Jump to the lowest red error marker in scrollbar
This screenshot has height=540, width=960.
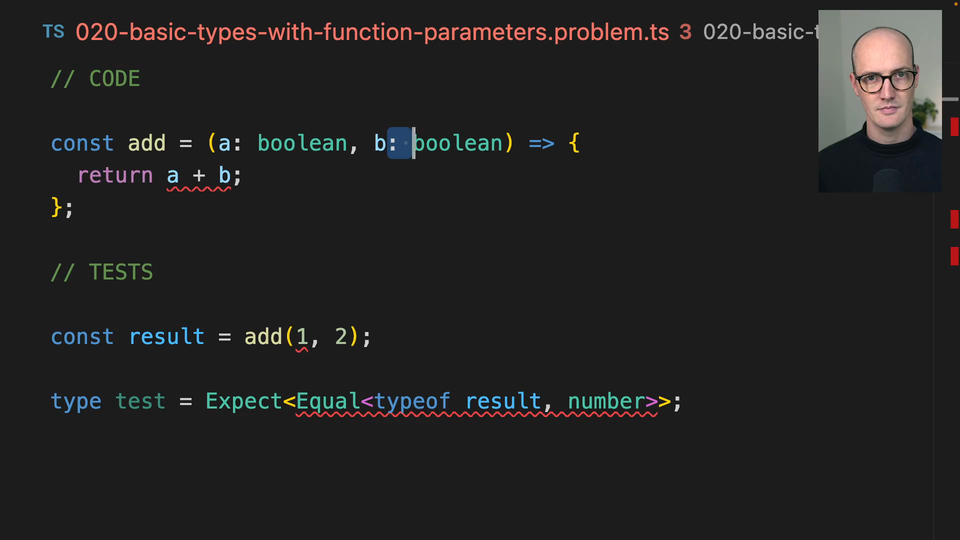(954, 256)
